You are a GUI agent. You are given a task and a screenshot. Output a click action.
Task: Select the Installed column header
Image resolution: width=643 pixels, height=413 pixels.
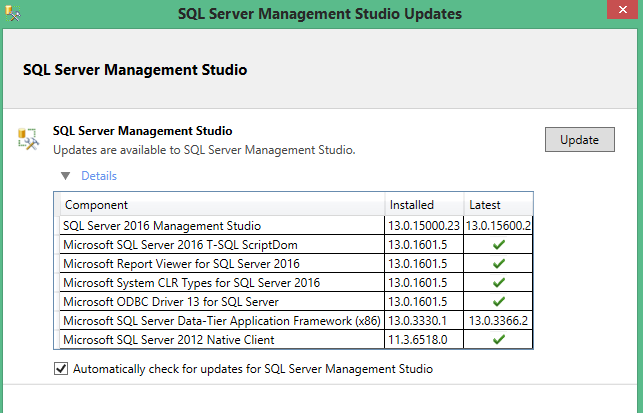[424, 205]
